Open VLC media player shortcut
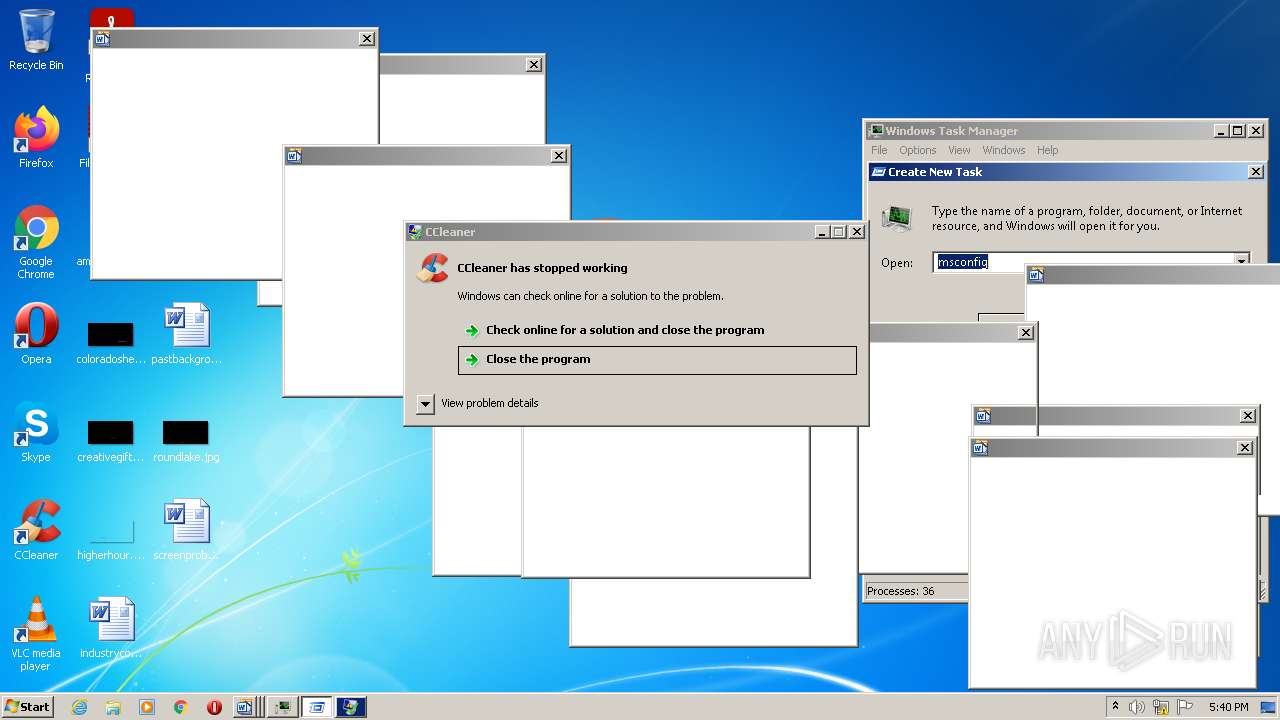The height and width of the screenshot is (720, 1280). [36, 634]
